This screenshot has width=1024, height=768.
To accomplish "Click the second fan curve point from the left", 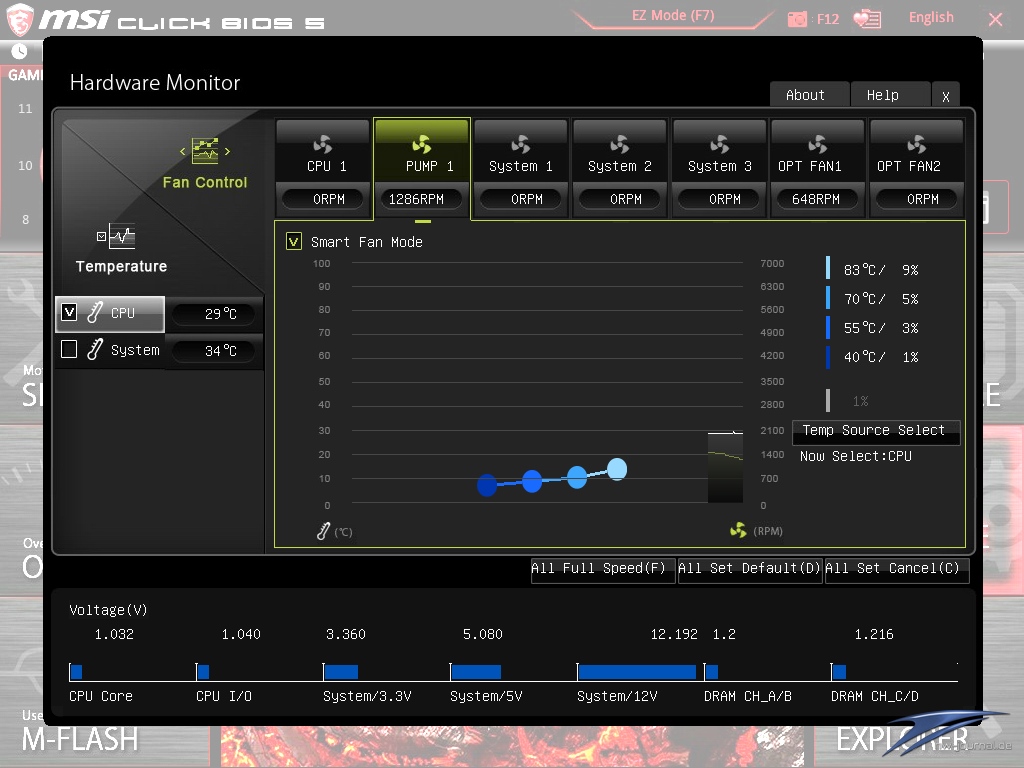I will 532,481.
